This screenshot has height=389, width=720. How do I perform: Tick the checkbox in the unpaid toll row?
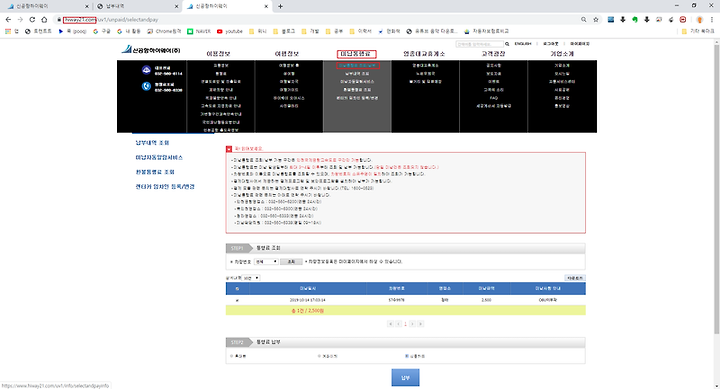[237, 300]
